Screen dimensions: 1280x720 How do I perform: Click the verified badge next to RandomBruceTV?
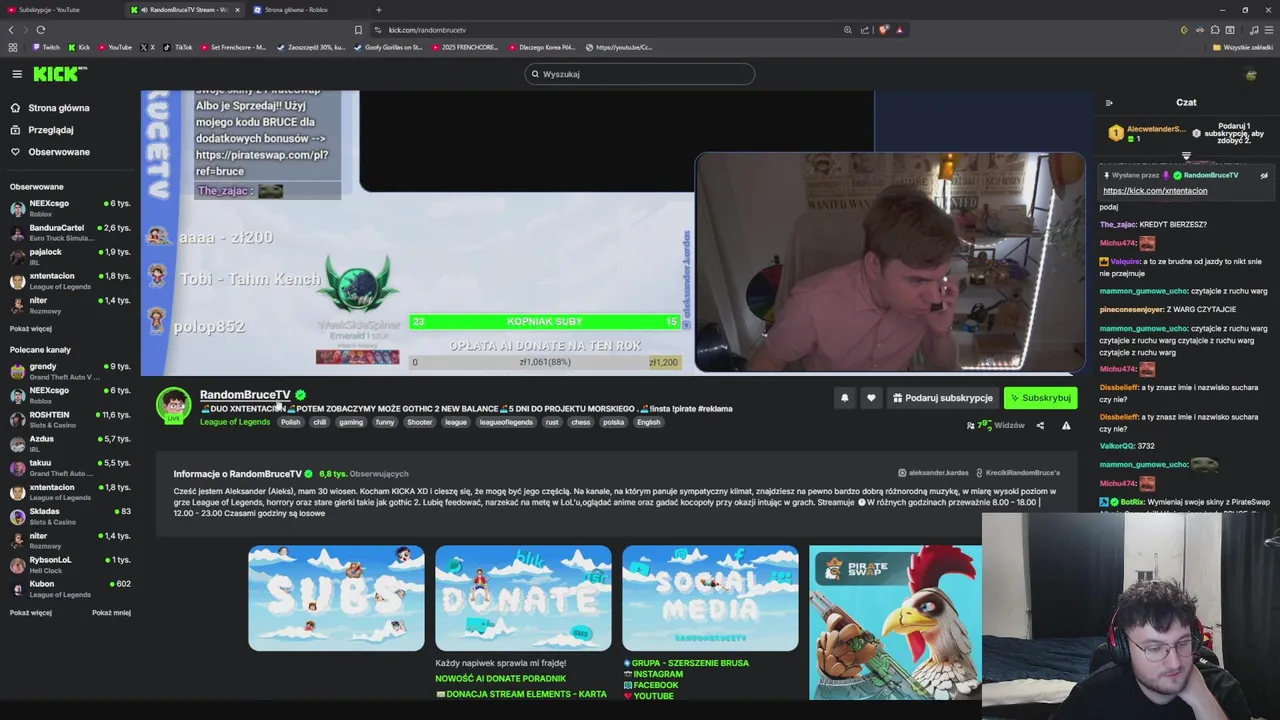pos(300,395)
